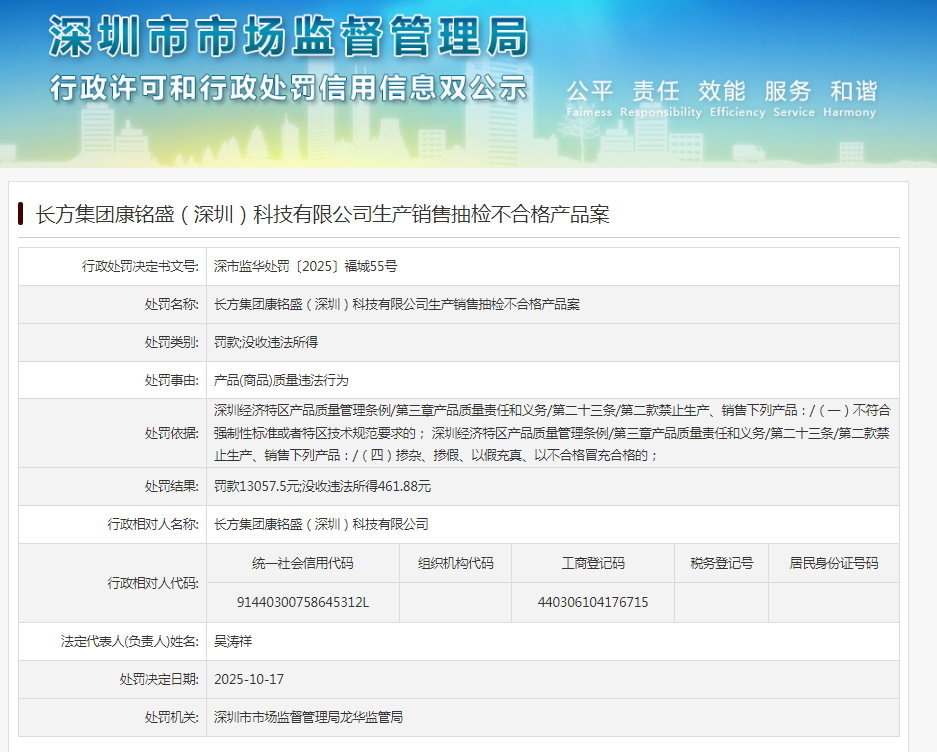Image resolution: width=937 pixels, height=752 pixels.
Task: Click the decision date 2025-10-17
Action: pyautogui.click(x=249, y=679)
